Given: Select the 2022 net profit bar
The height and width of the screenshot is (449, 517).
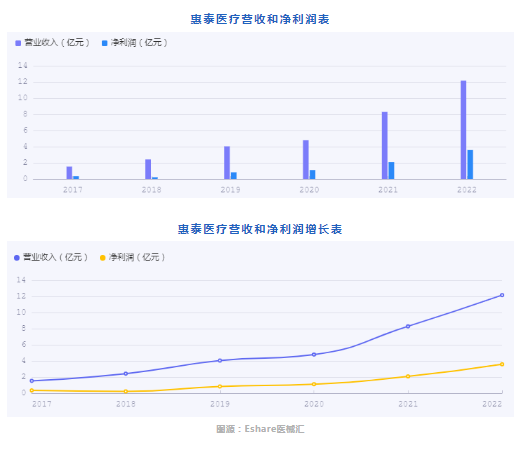Looking at the screenshot, I should point(470,165).
